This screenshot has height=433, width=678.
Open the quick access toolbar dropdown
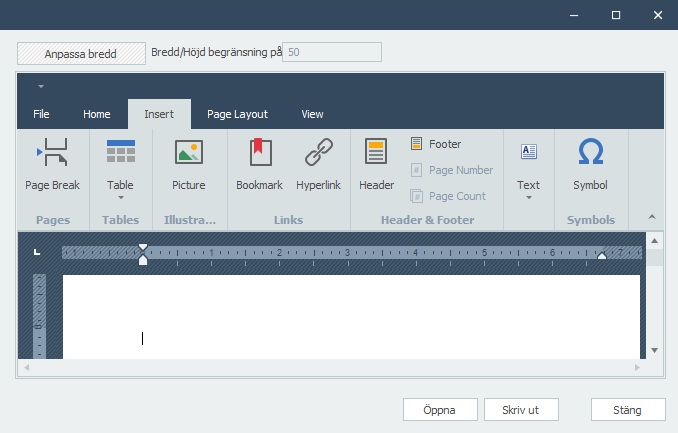point(41,87)
